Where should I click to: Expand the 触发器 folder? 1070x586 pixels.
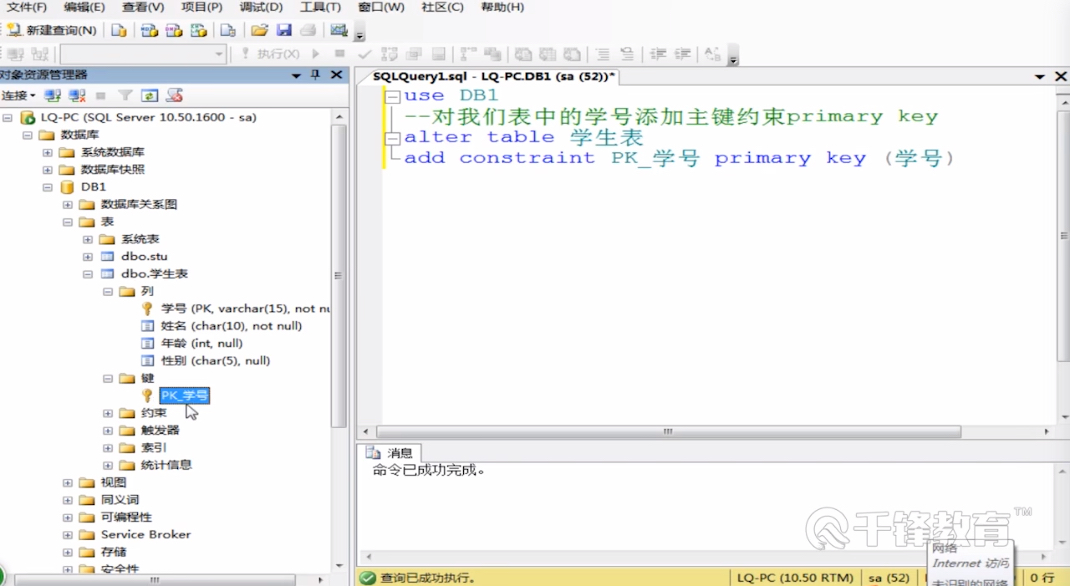pos(108,430)
